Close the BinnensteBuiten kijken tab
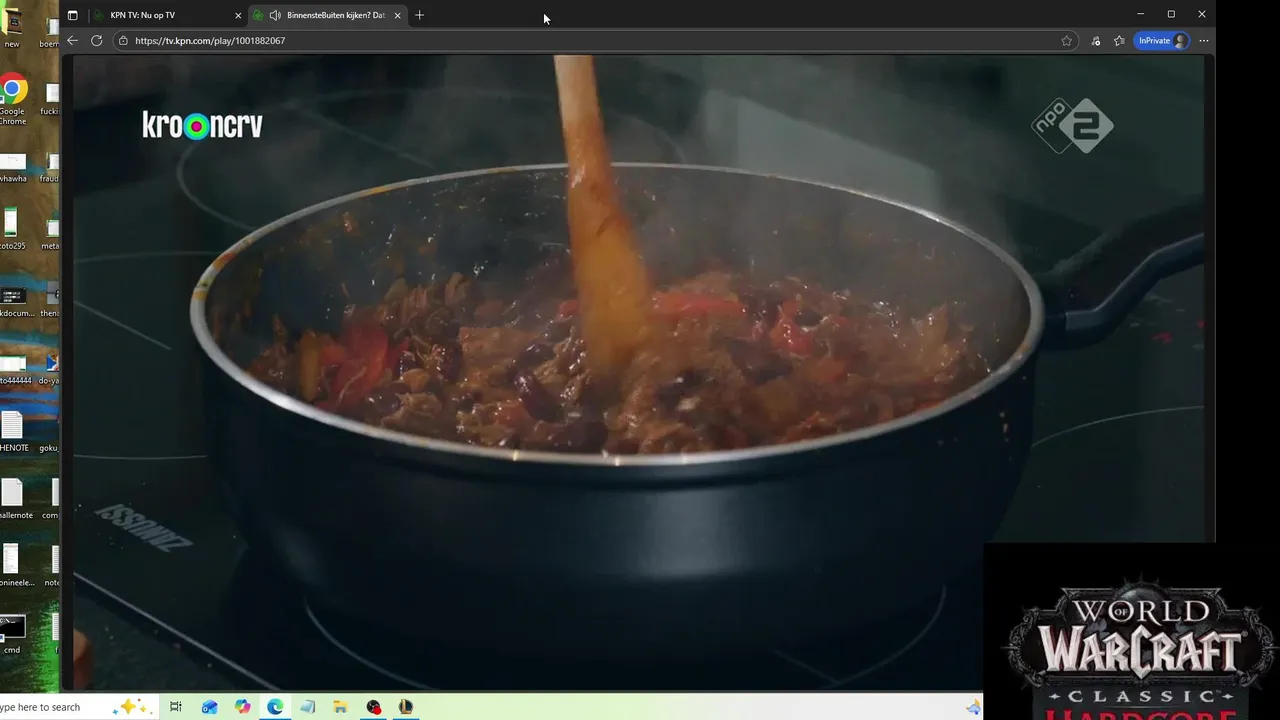The height and width of the screenshot is (720, 1280). (x=397, y=15)
